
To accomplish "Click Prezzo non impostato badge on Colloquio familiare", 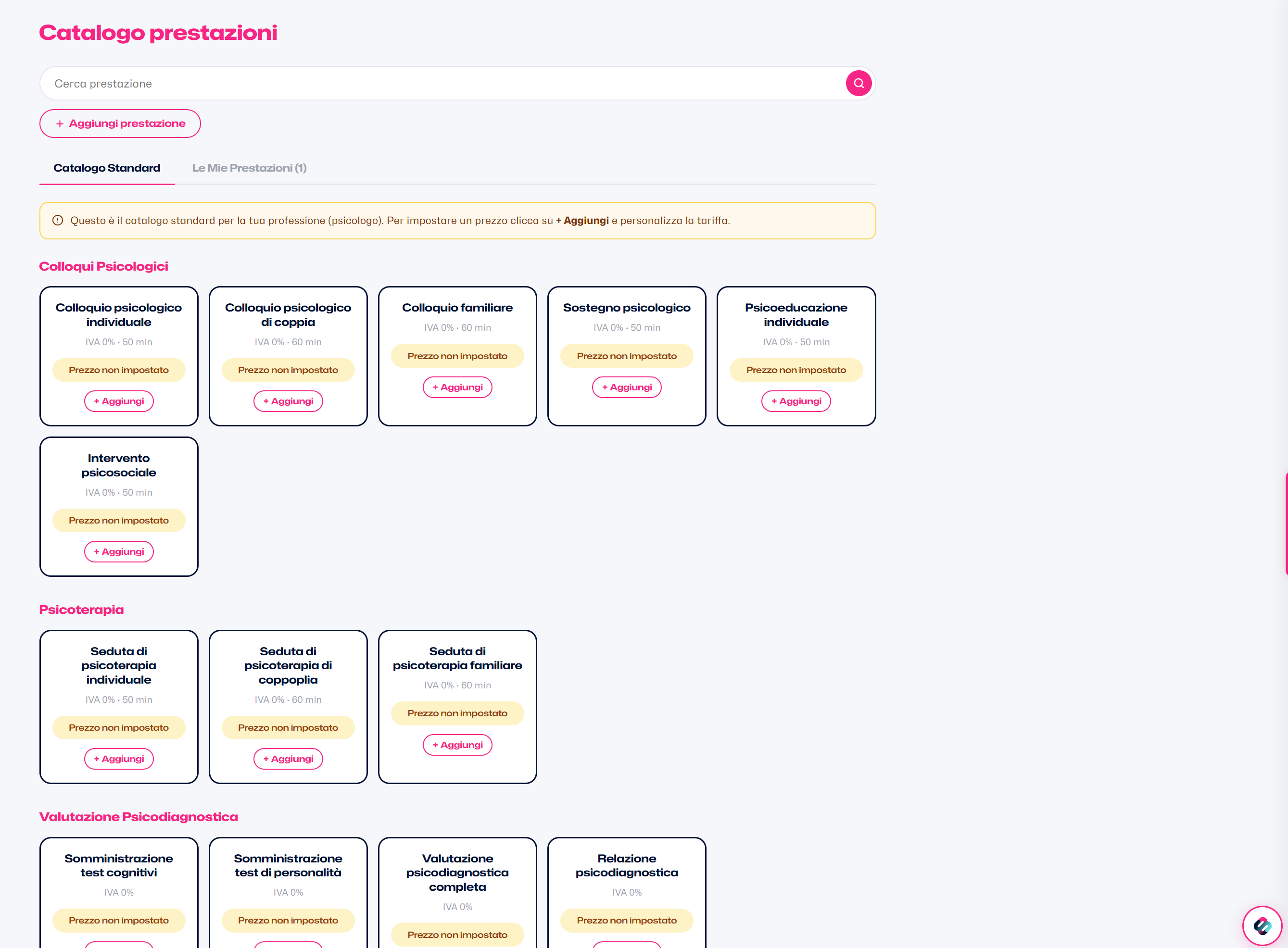I will point(457,356).
